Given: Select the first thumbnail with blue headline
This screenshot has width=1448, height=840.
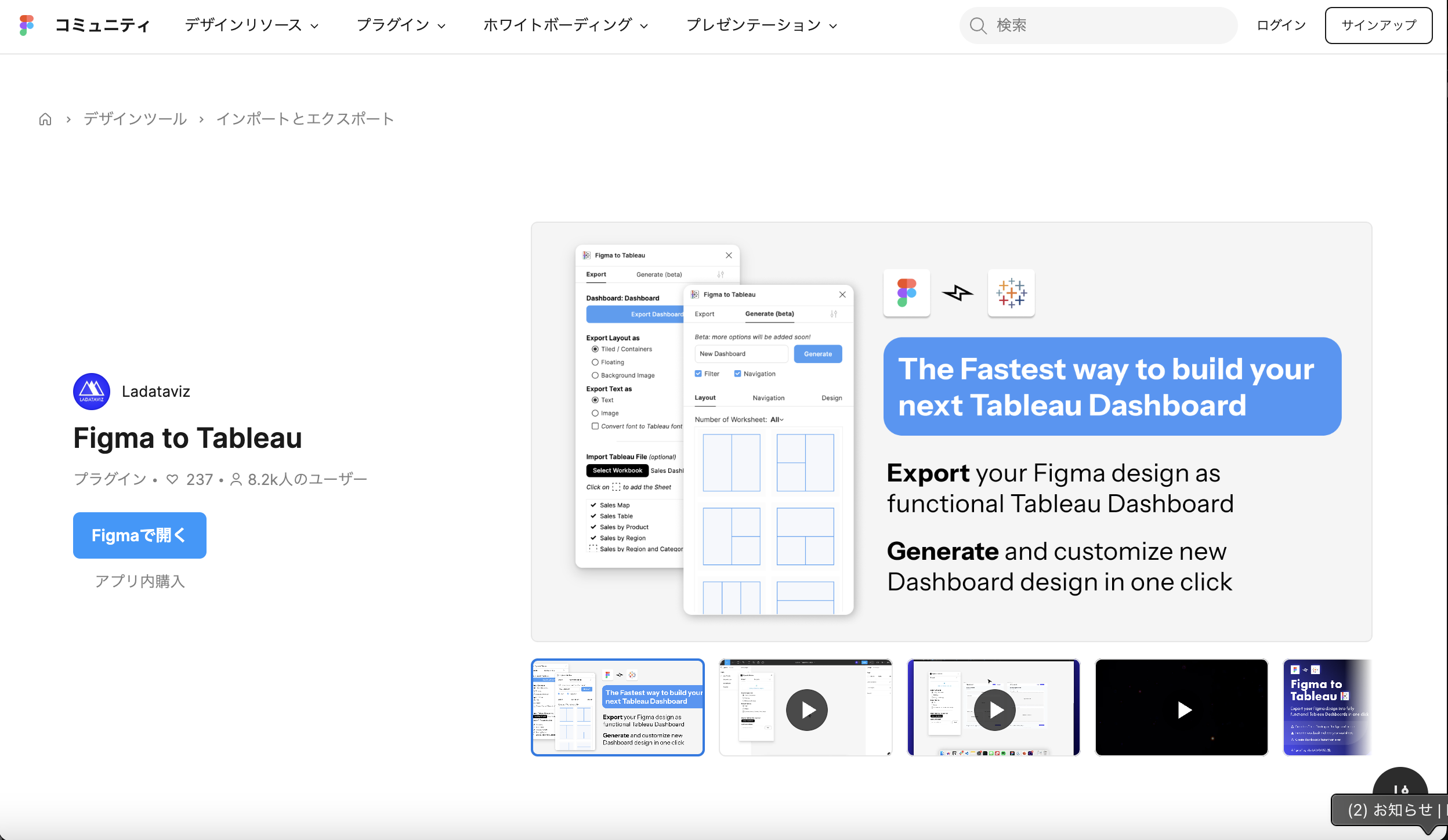Looking at the screenshot, I should tap(618, 708).
